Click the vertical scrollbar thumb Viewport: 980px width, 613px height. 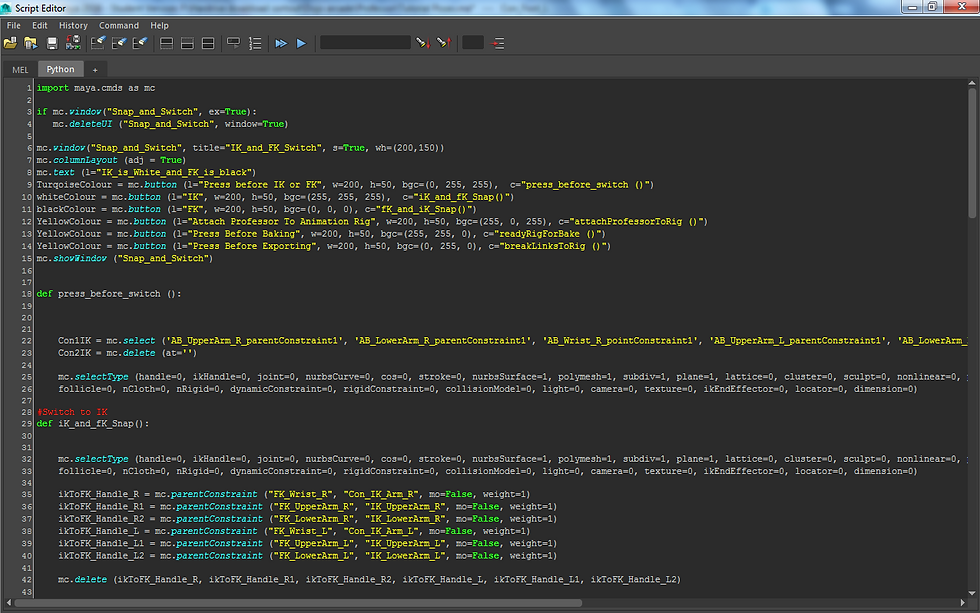coord(972,153)
